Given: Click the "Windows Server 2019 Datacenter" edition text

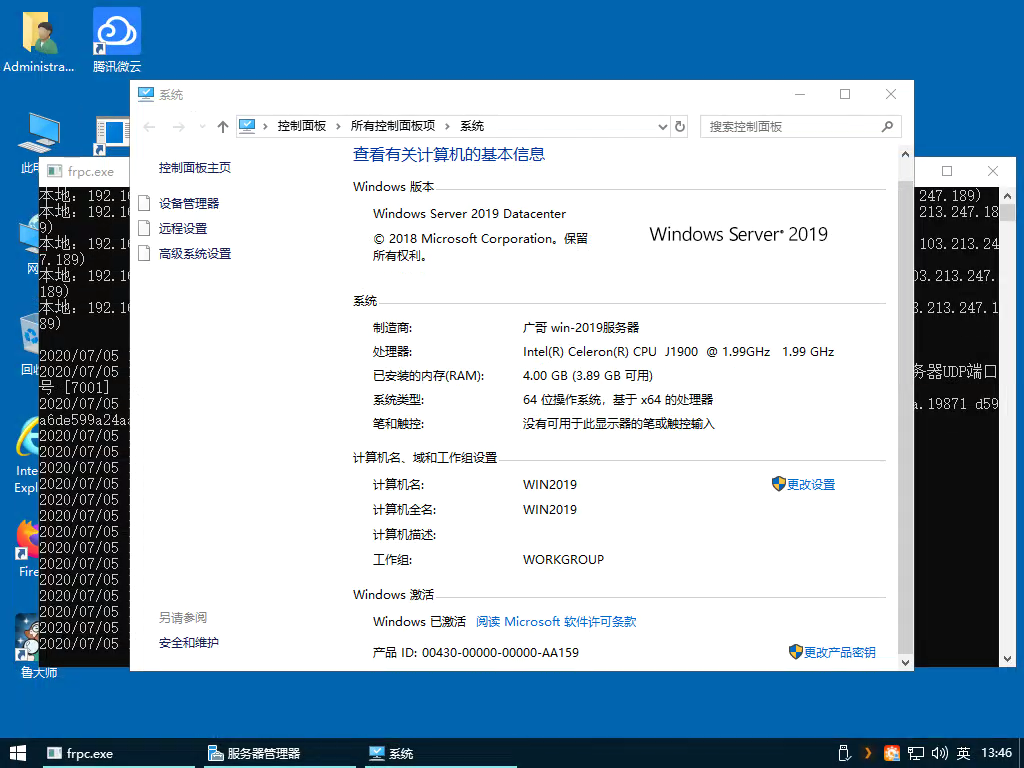Looking at the screenshot, I should (470, 214).
